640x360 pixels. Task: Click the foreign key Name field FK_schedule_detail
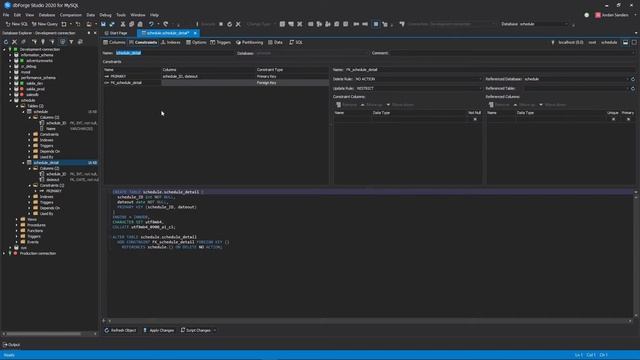(x=491, y=70)
